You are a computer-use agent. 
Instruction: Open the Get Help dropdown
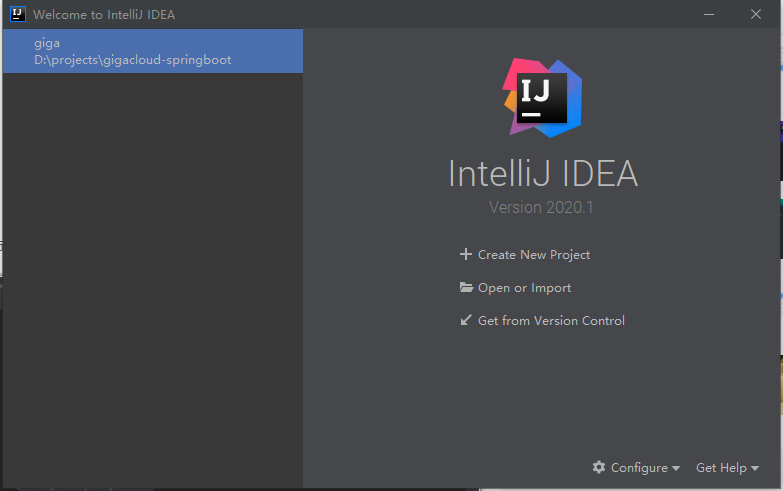(x=728, y=468)
